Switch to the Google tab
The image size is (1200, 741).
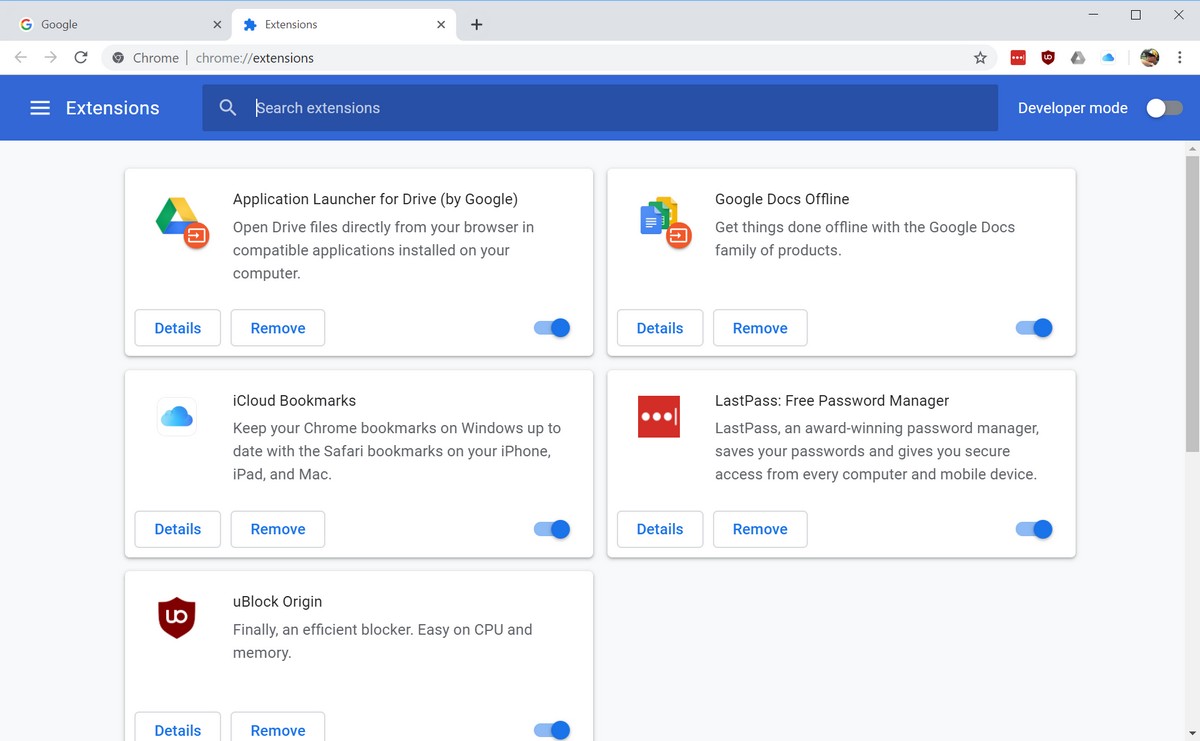pyautogui.click(x=115, y=24)
